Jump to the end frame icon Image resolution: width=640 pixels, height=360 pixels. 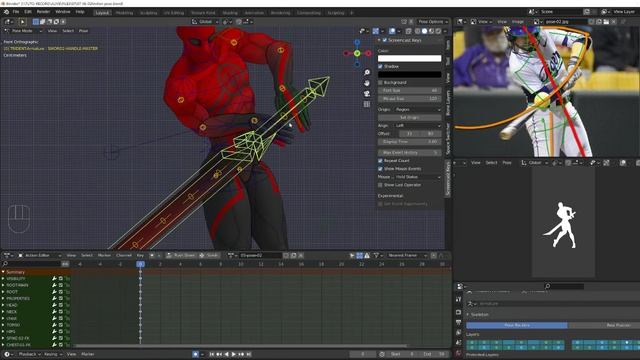[249, 354]
